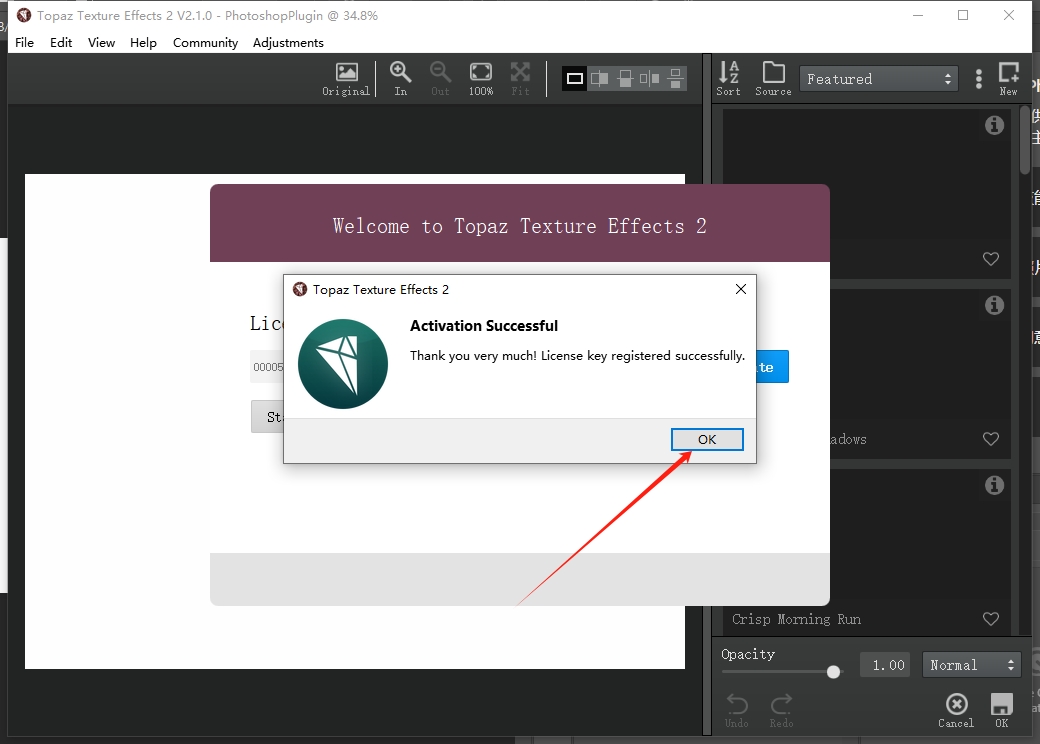Open the Help menu
This screenshot has width=1040, height=744.
point(143,42)
